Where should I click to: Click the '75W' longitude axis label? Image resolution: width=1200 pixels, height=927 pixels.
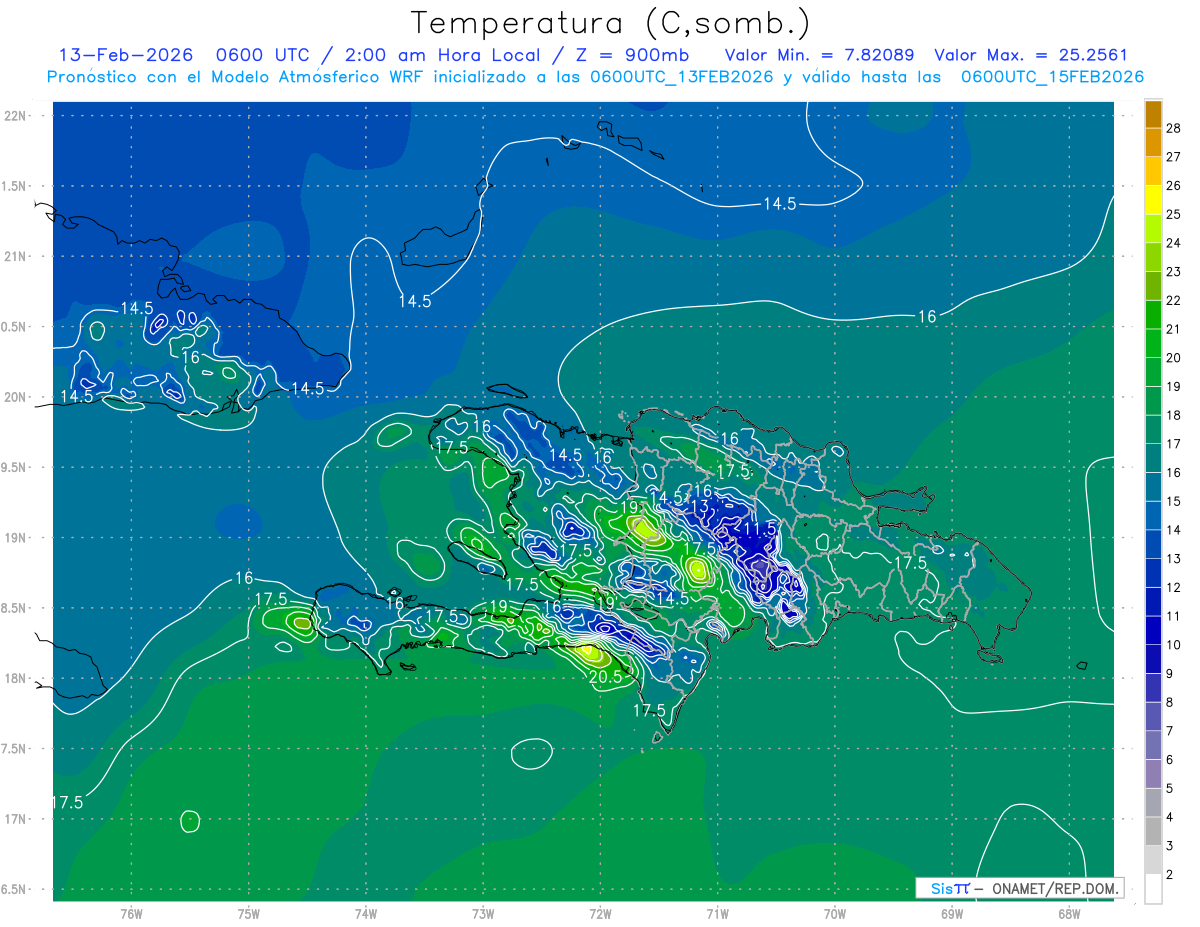[249, 913]
